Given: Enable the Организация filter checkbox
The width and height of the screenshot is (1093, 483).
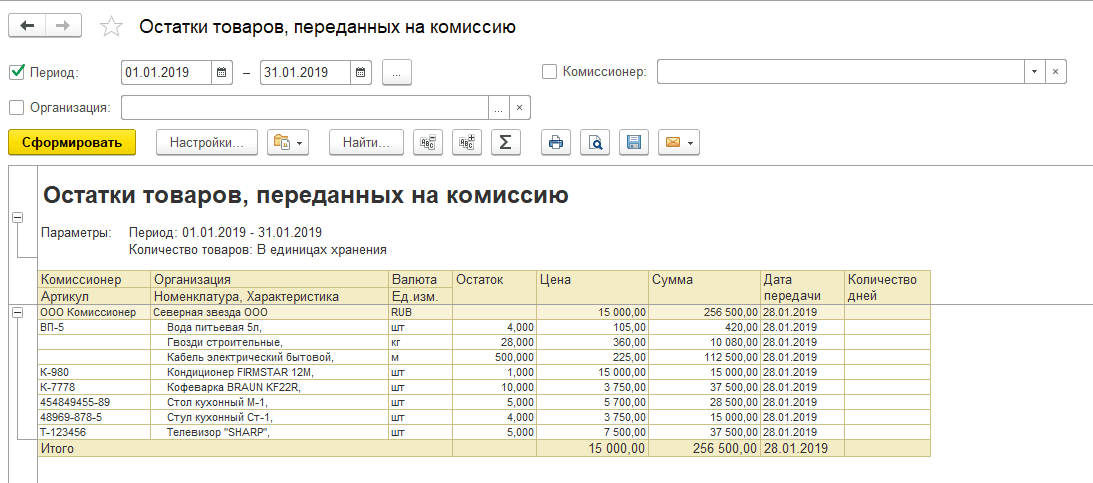Looking at the screenshot, I should pos(16,108).
